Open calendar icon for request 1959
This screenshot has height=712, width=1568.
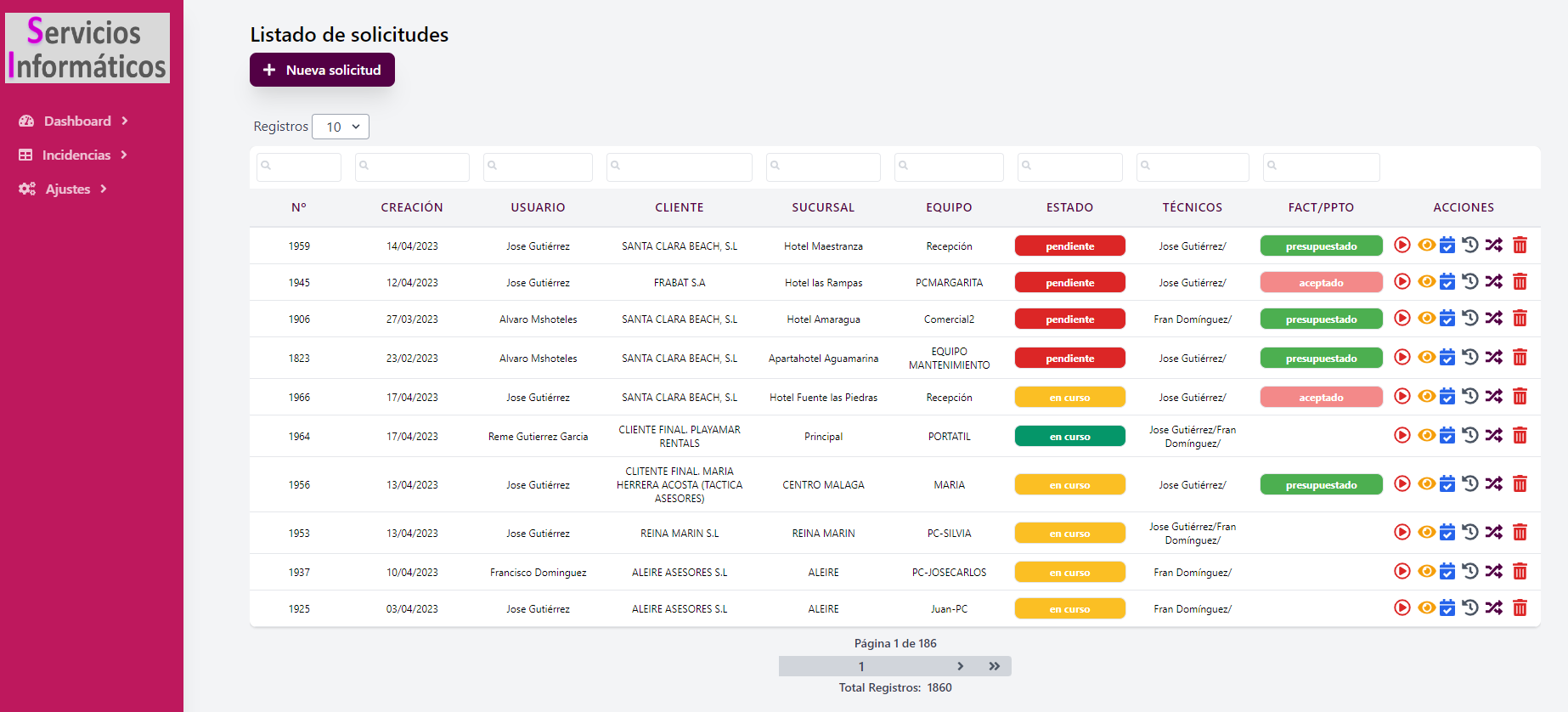(1447, 246)
